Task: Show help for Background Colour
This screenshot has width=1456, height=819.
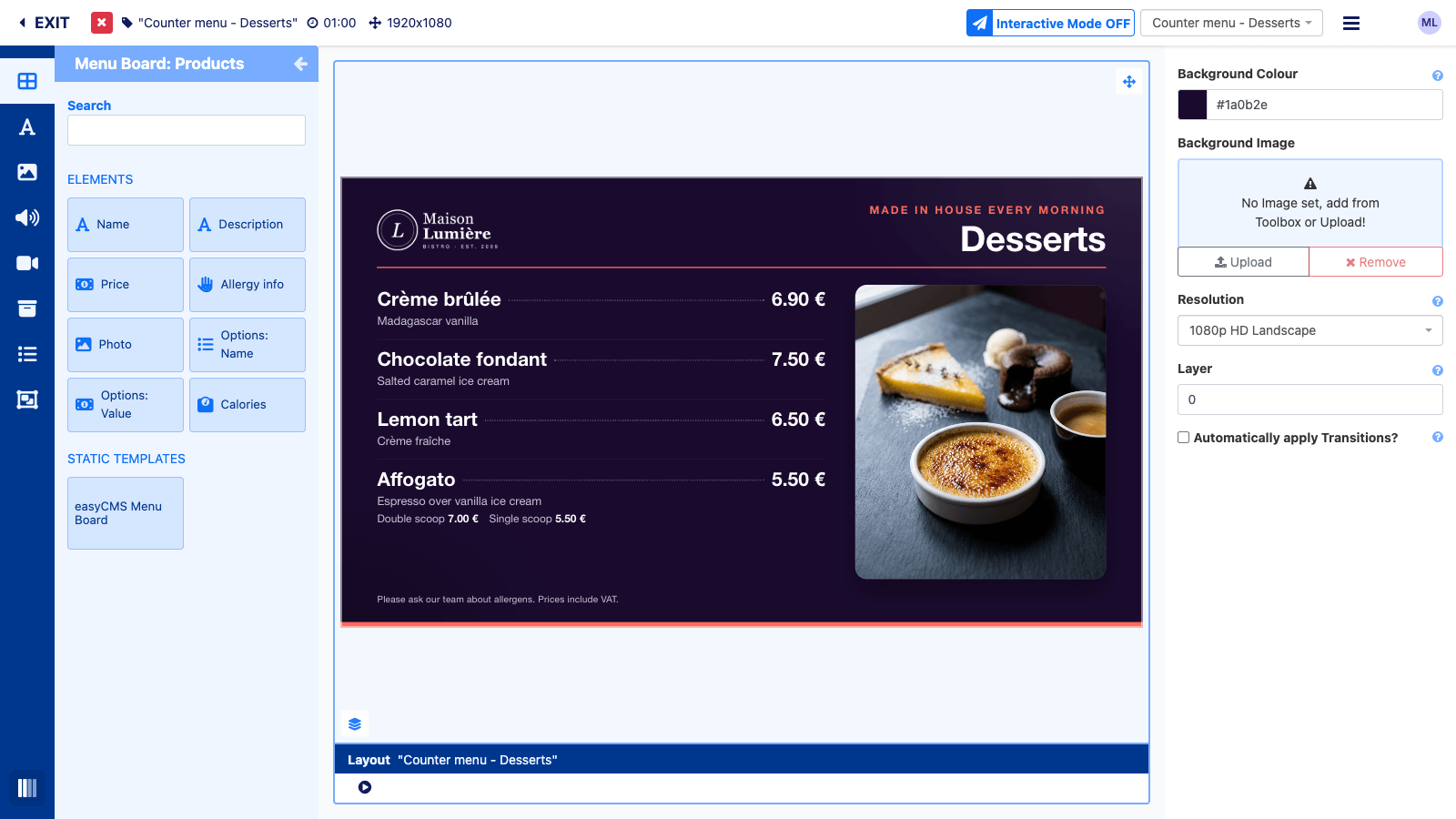Action: [x=1438, y=76]
